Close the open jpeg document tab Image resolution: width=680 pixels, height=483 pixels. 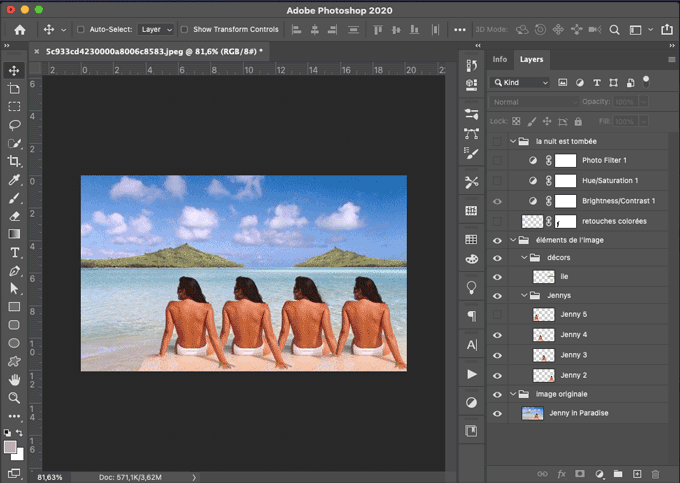[x=37, y=51]
